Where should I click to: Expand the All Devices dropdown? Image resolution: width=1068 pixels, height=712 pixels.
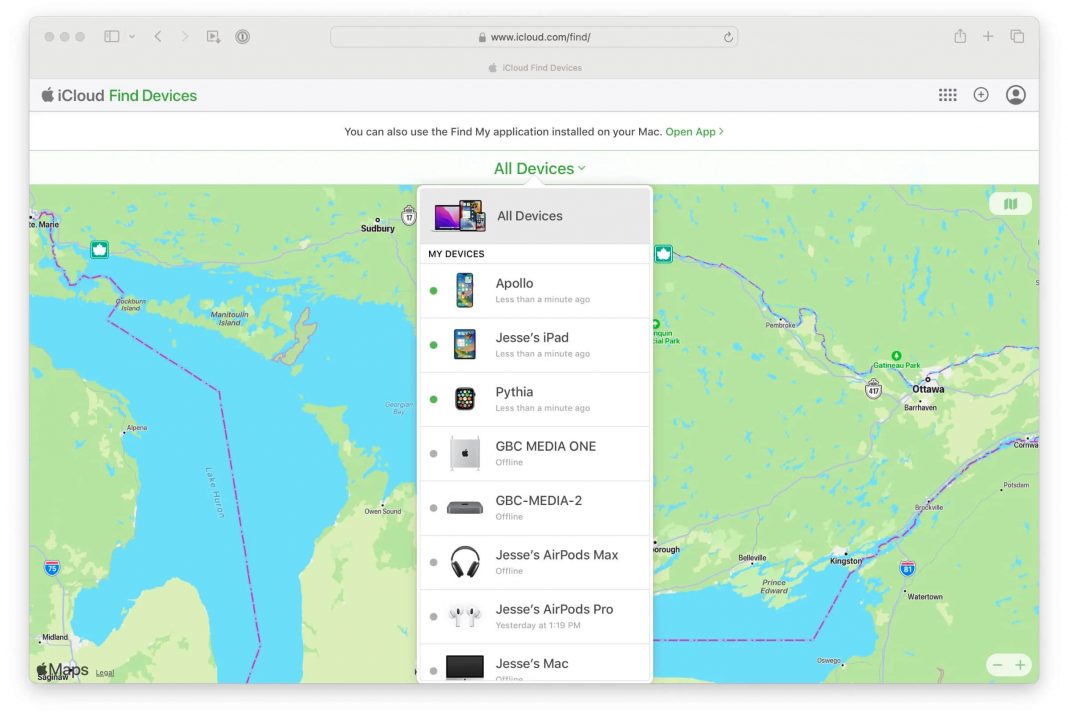point(539,169)
